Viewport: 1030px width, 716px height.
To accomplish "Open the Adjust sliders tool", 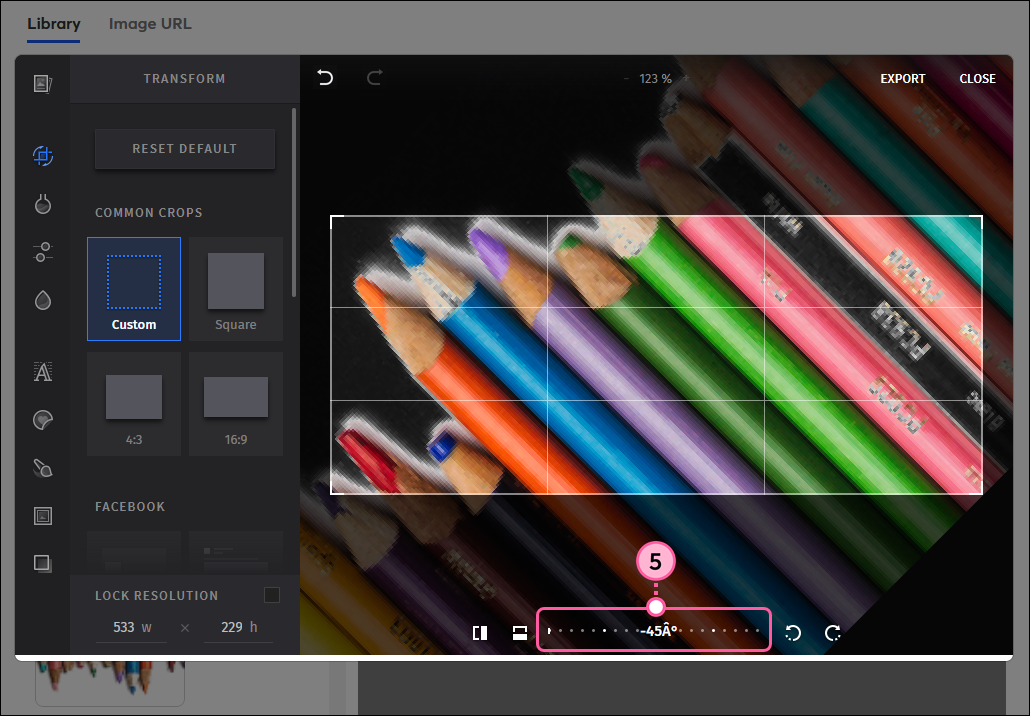I will point(43,252).
